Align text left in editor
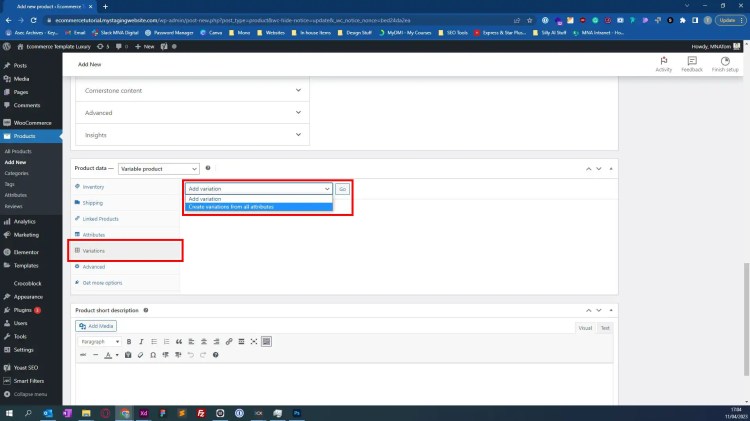This screenshot has height=421, width=750. point(191,342)
